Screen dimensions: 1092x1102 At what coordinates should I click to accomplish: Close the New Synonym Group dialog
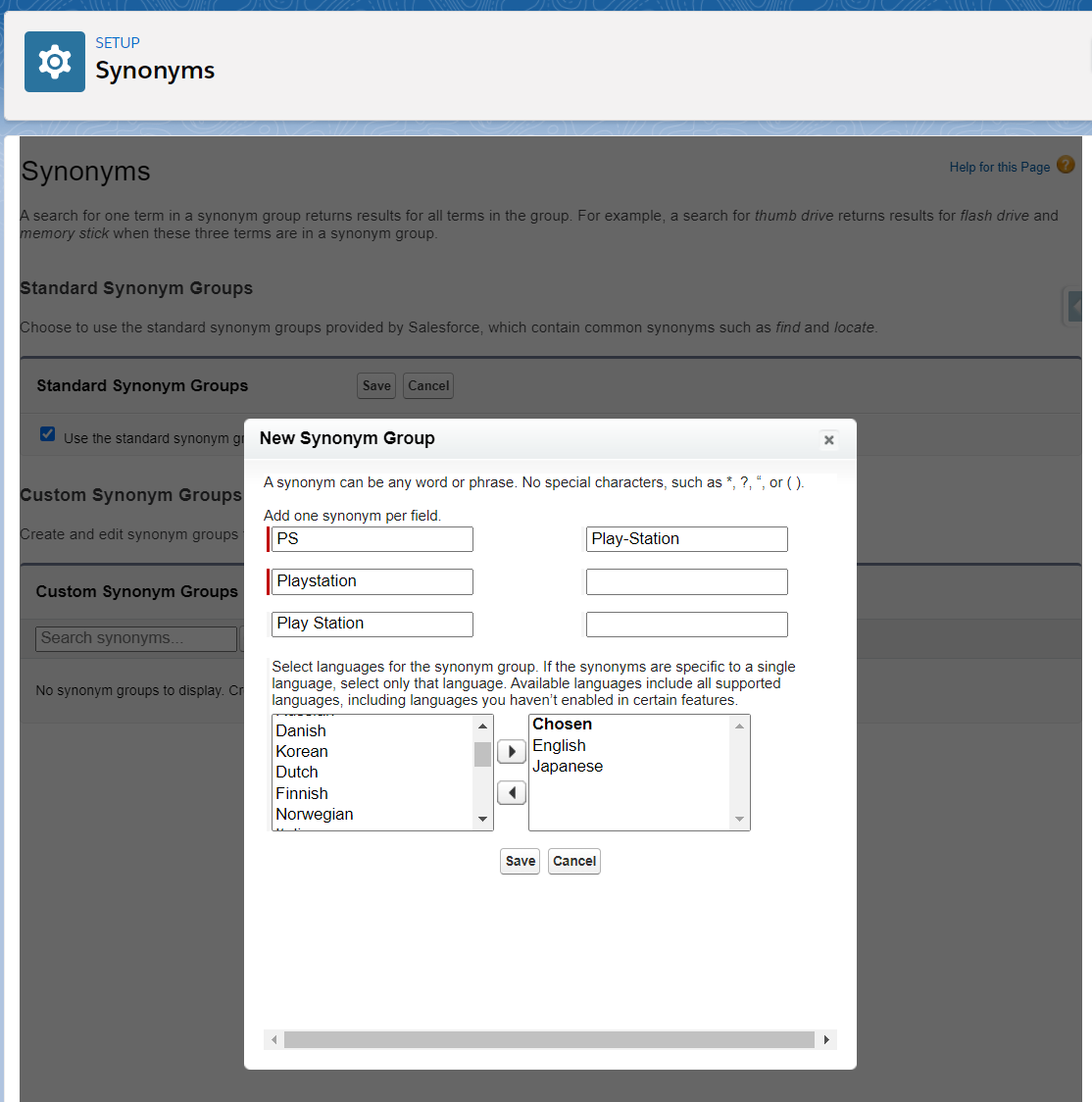[828, 440]
